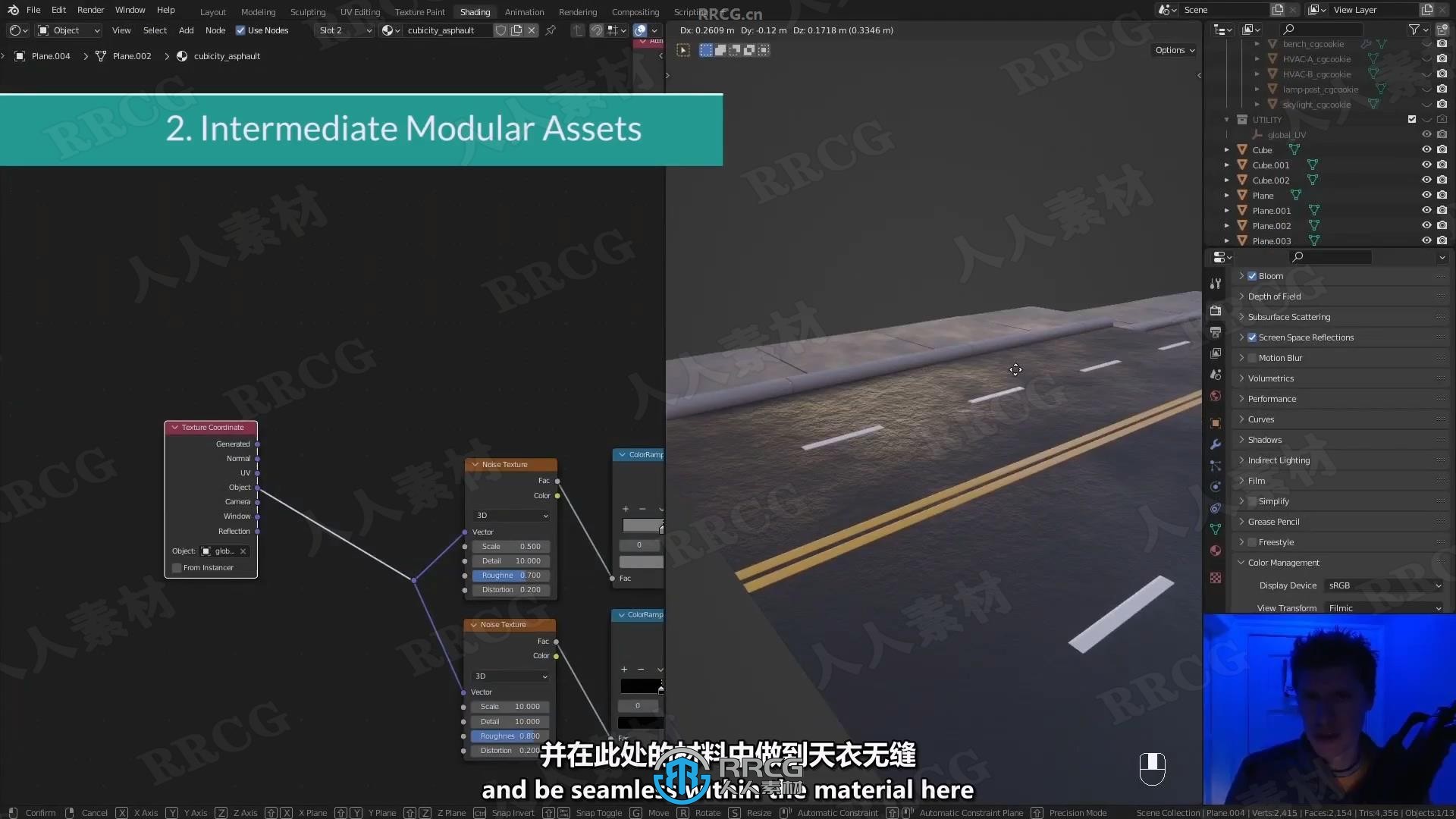Collapse the Texture Coordinate node
The width and height of the screenshot is (1456, 819).
tap(174, 428)
